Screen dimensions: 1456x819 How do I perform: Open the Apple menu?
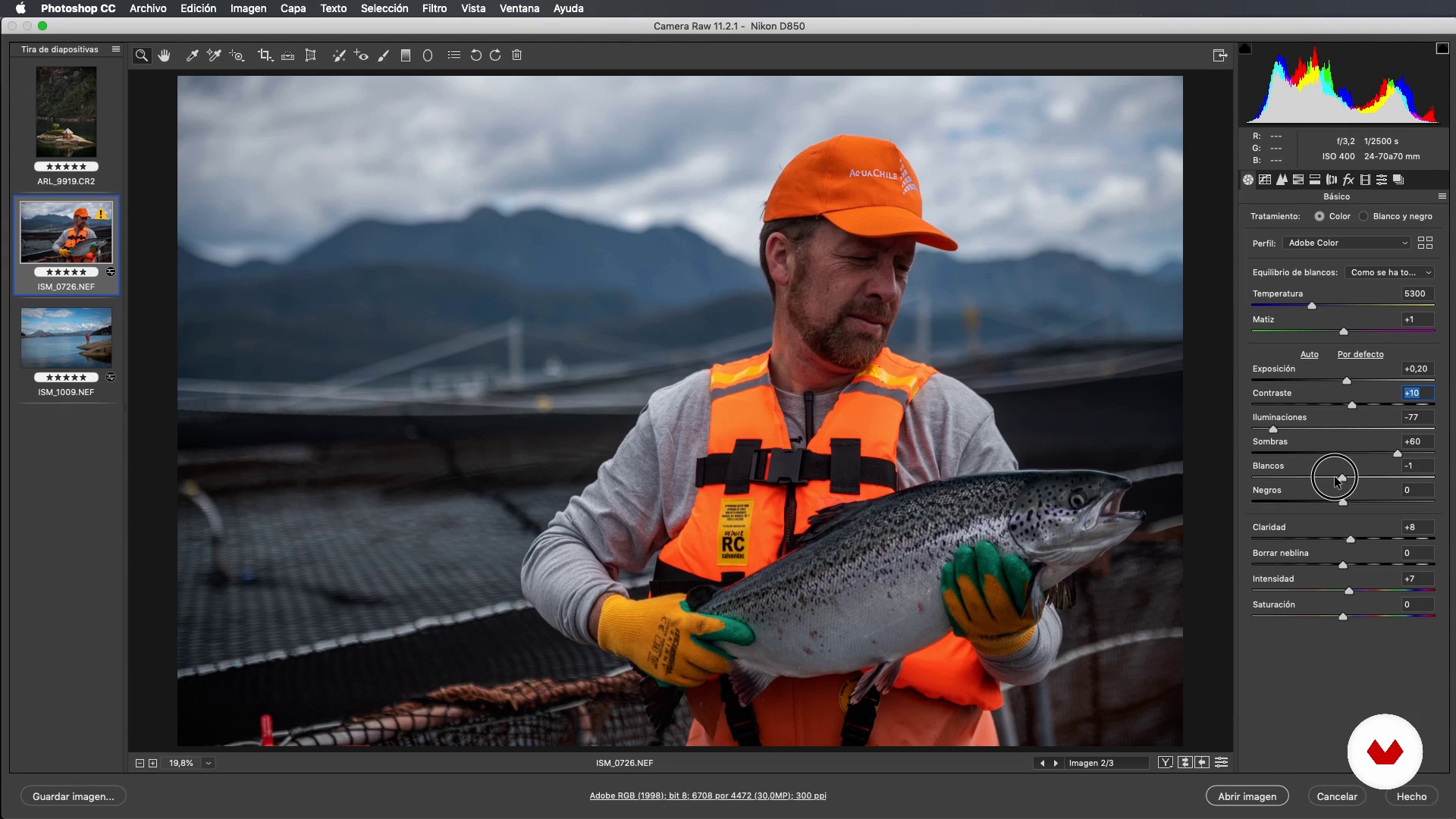(20, 8)
